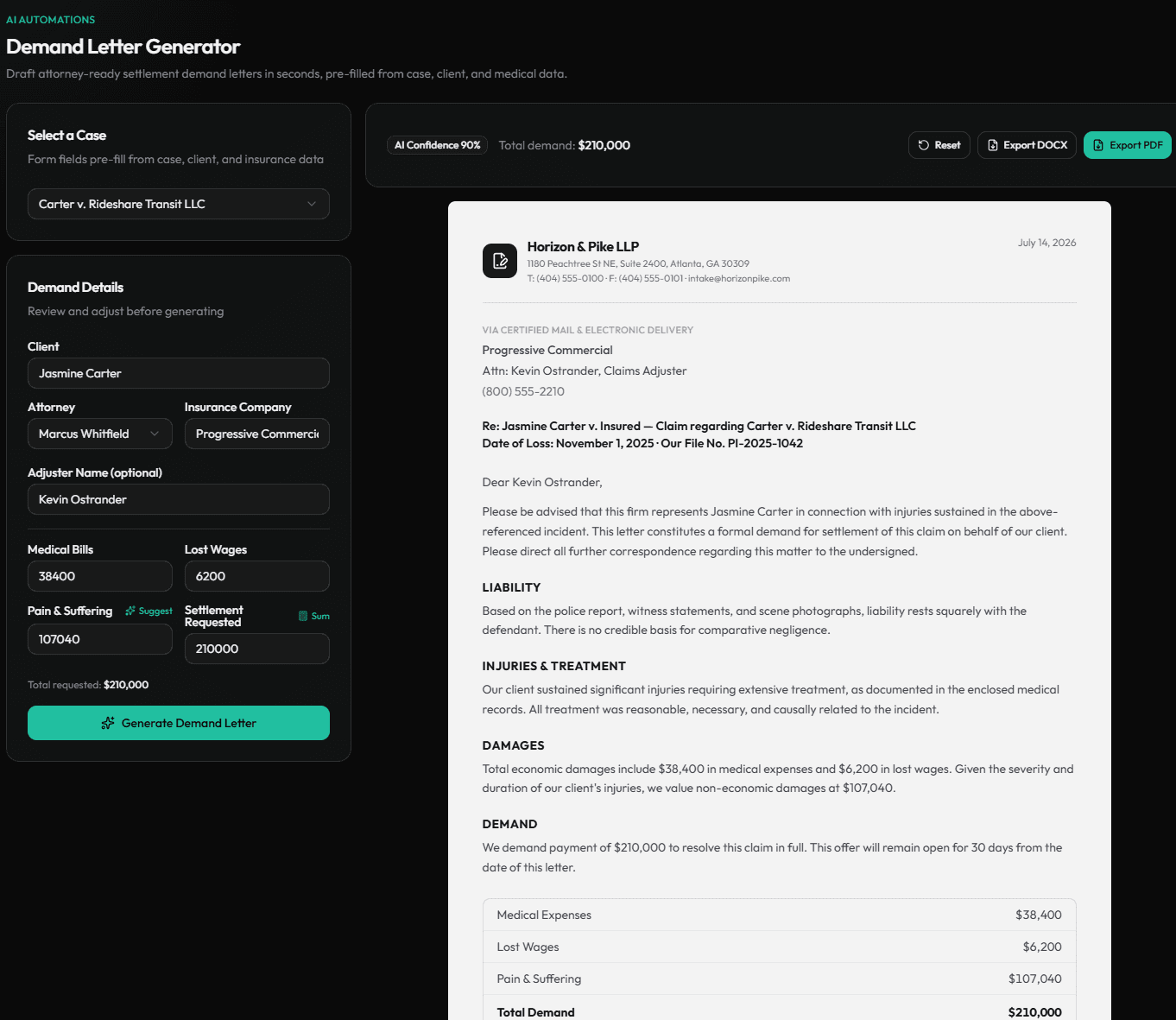Click the LIABILITY section heading
This screenshot has height=1020, width=1176.
click(x=511, y=587)
